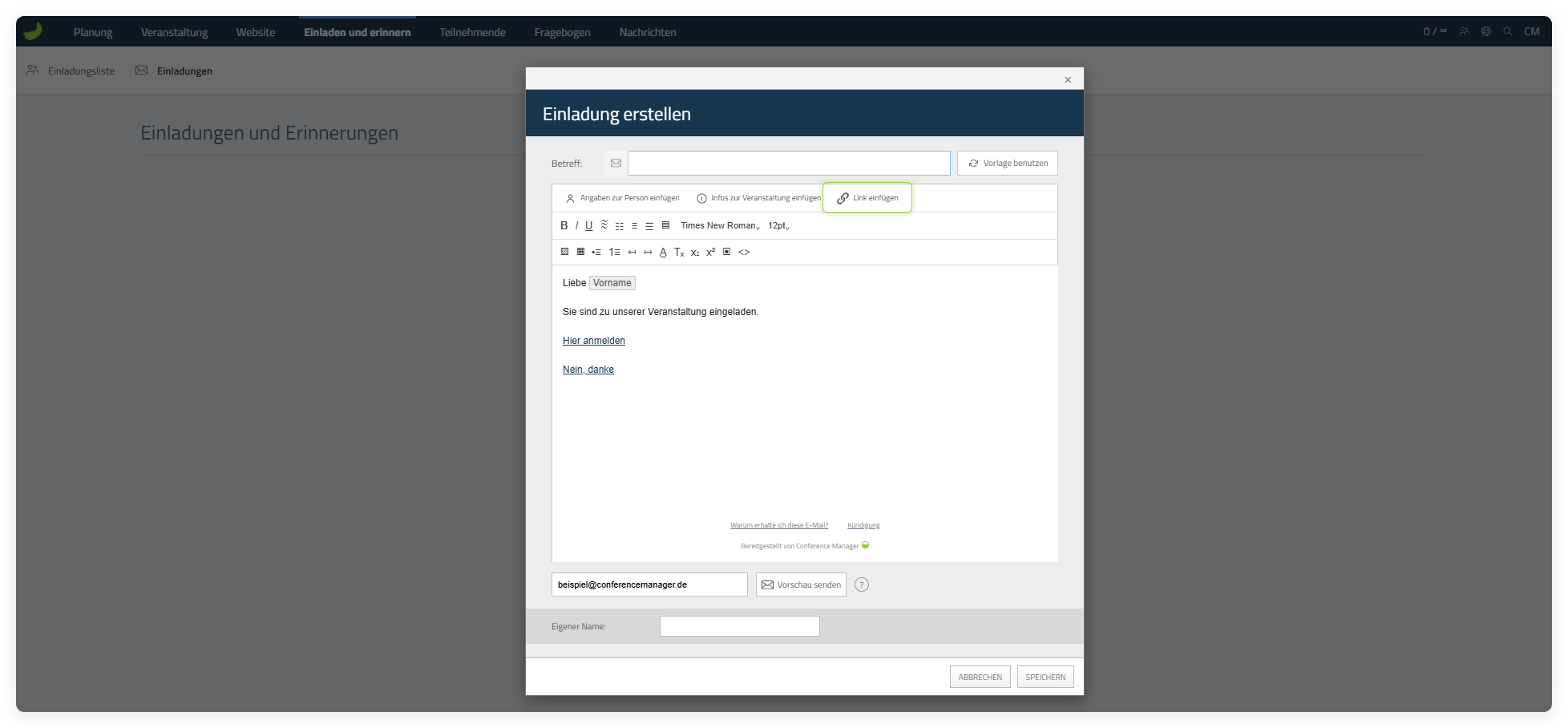Apply subscript formatting

[695, 252]
